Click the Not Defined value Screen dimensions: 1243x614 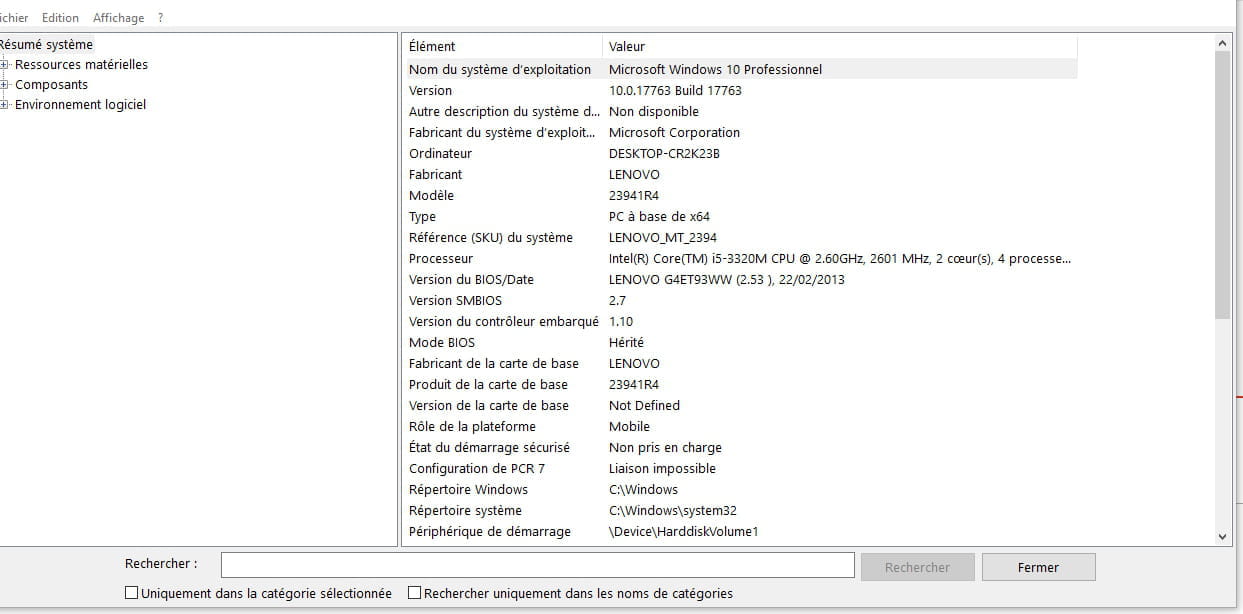pos(644,405)
